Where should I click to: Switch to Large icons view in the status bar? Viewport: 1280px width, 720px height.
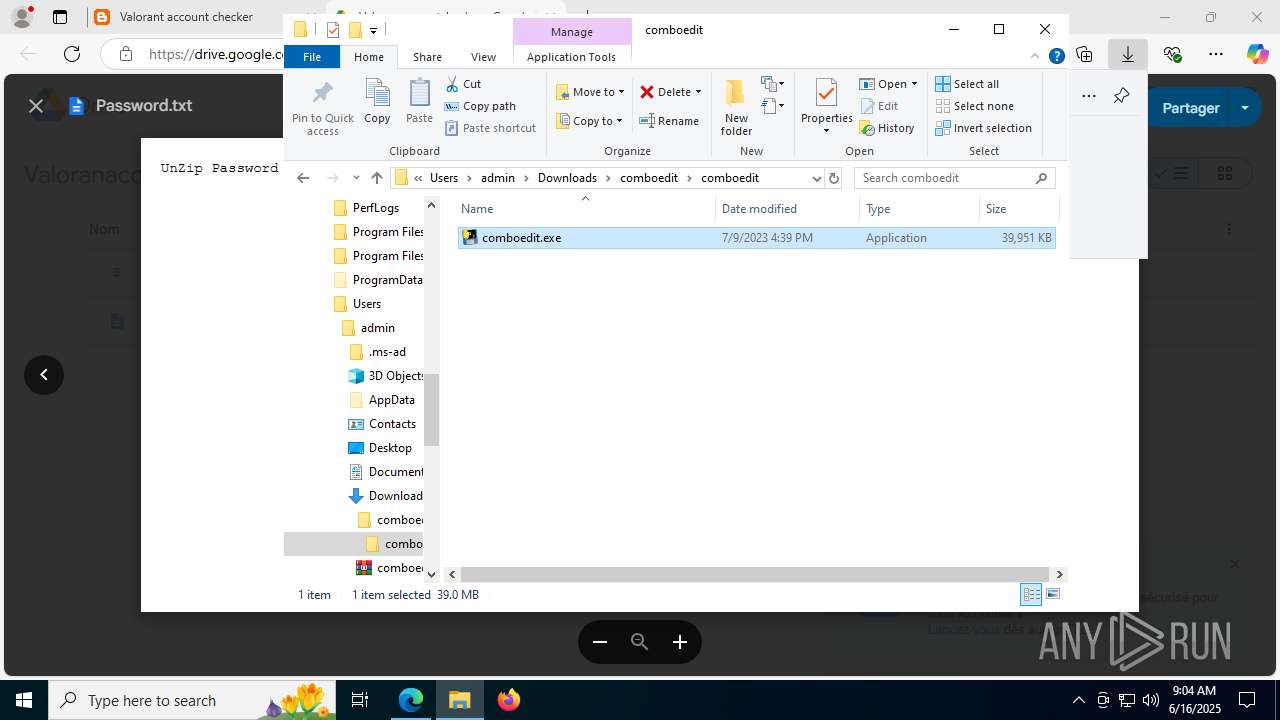pos(1052,595)
